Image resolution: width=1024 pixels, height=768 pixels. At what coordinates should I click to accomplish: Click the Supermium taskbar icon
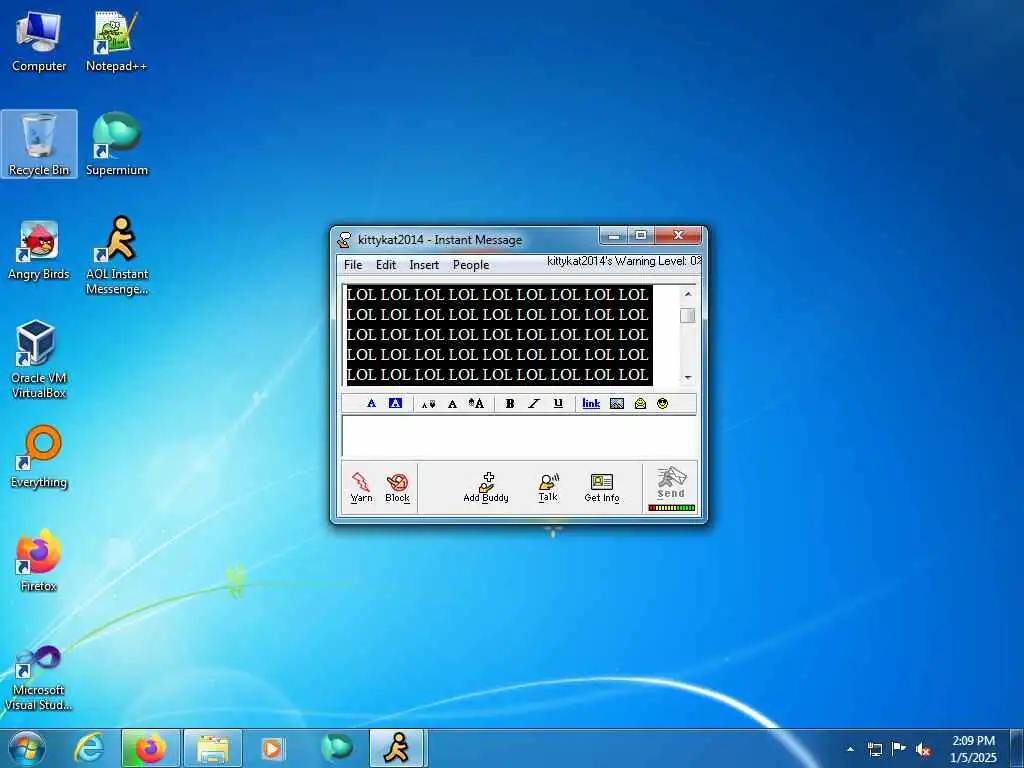coord(336,748)
